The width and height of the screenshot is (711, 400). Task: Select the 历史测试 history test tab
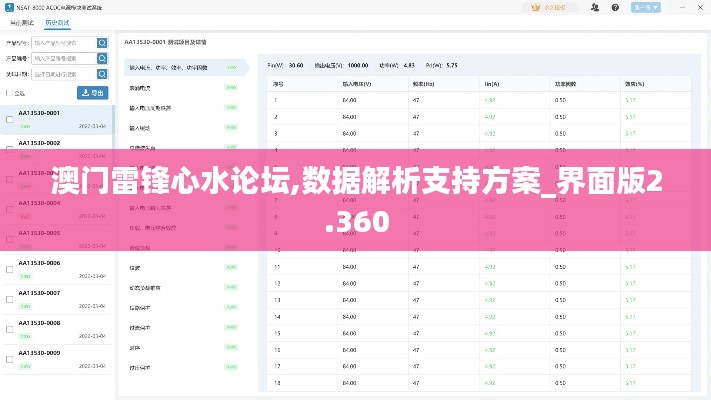(57, 23)
